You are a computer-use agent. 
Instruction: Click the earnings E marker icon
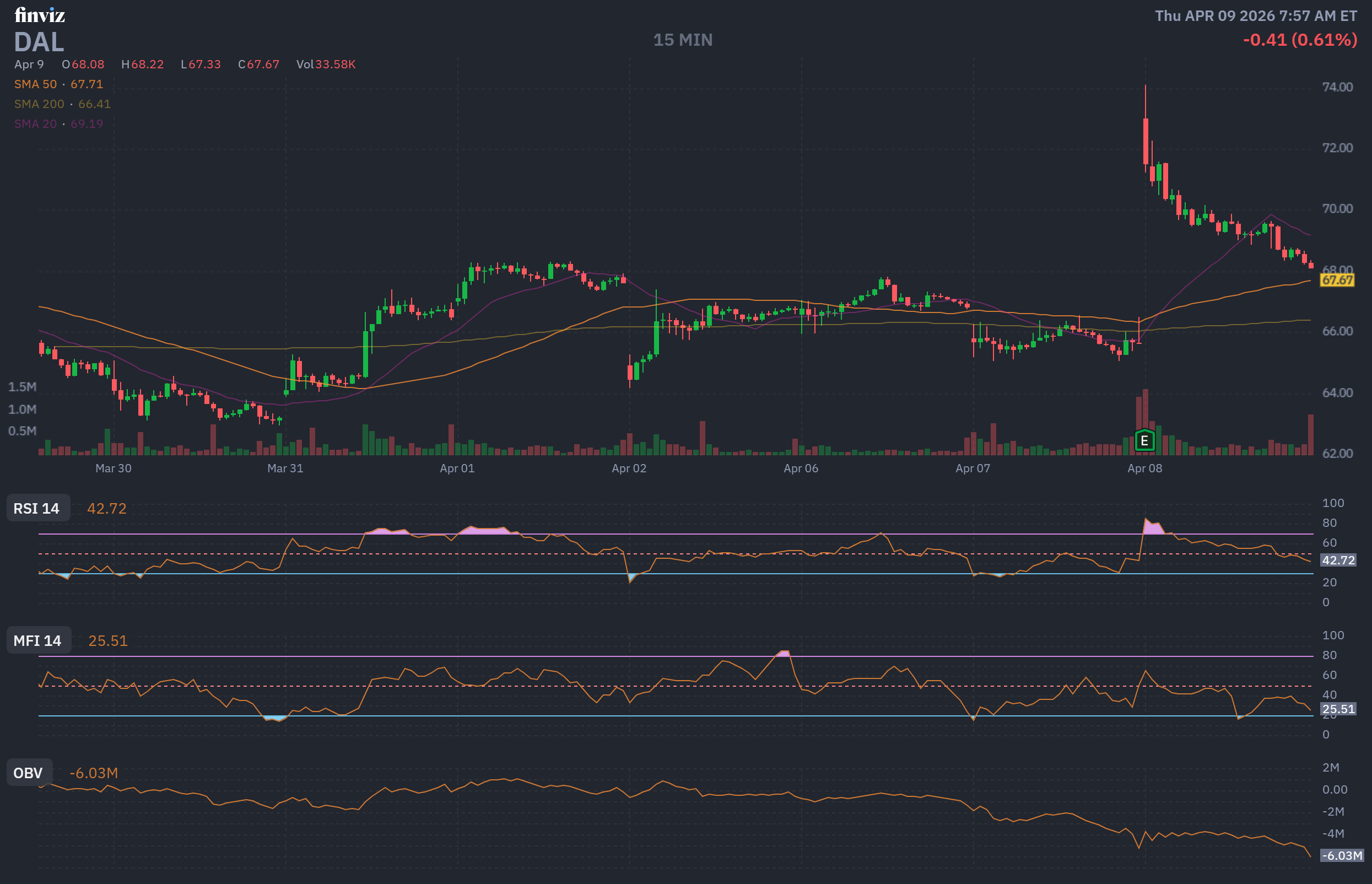(1144, 440)
